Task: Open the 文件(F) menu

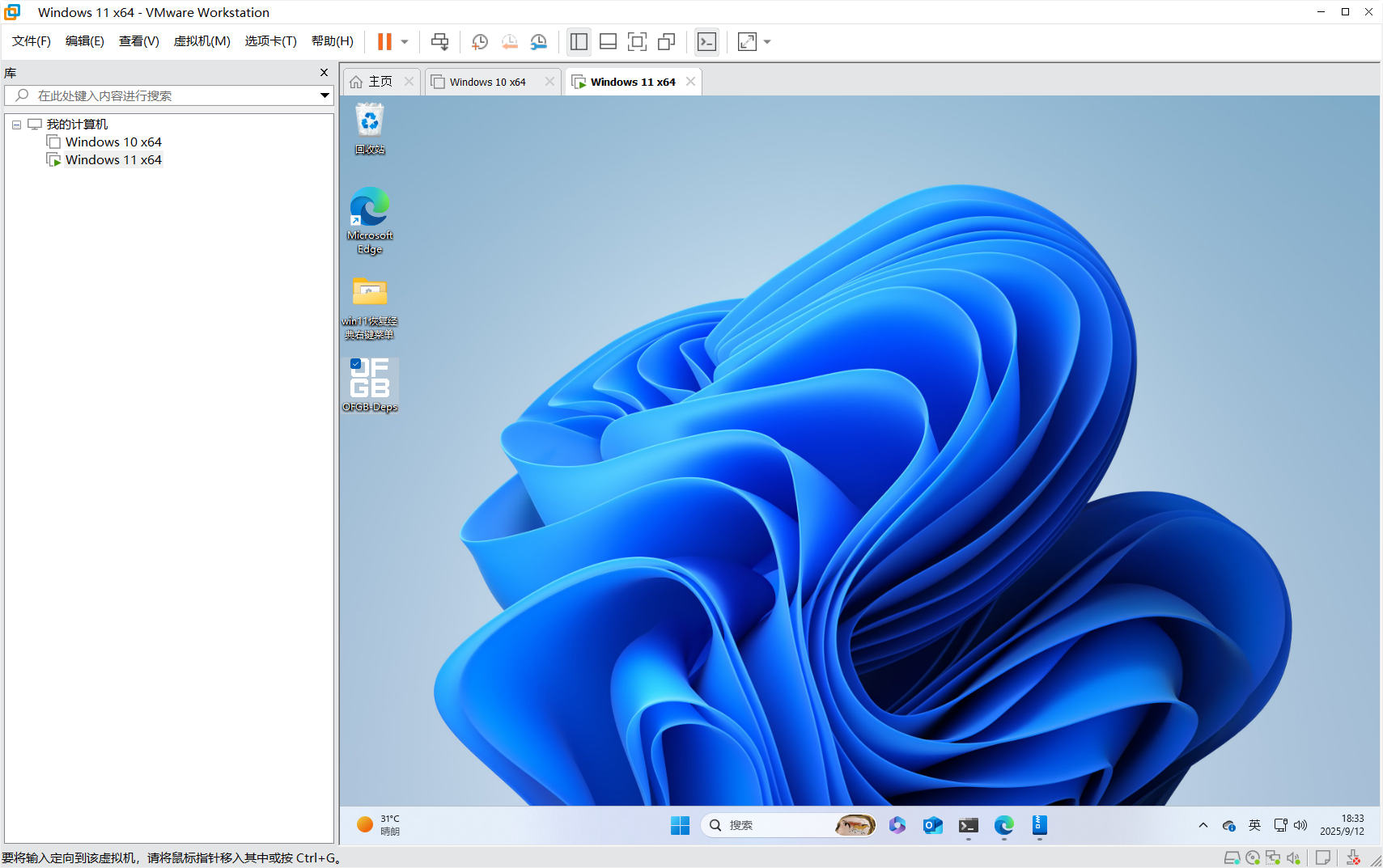Action: pos(32,41)
